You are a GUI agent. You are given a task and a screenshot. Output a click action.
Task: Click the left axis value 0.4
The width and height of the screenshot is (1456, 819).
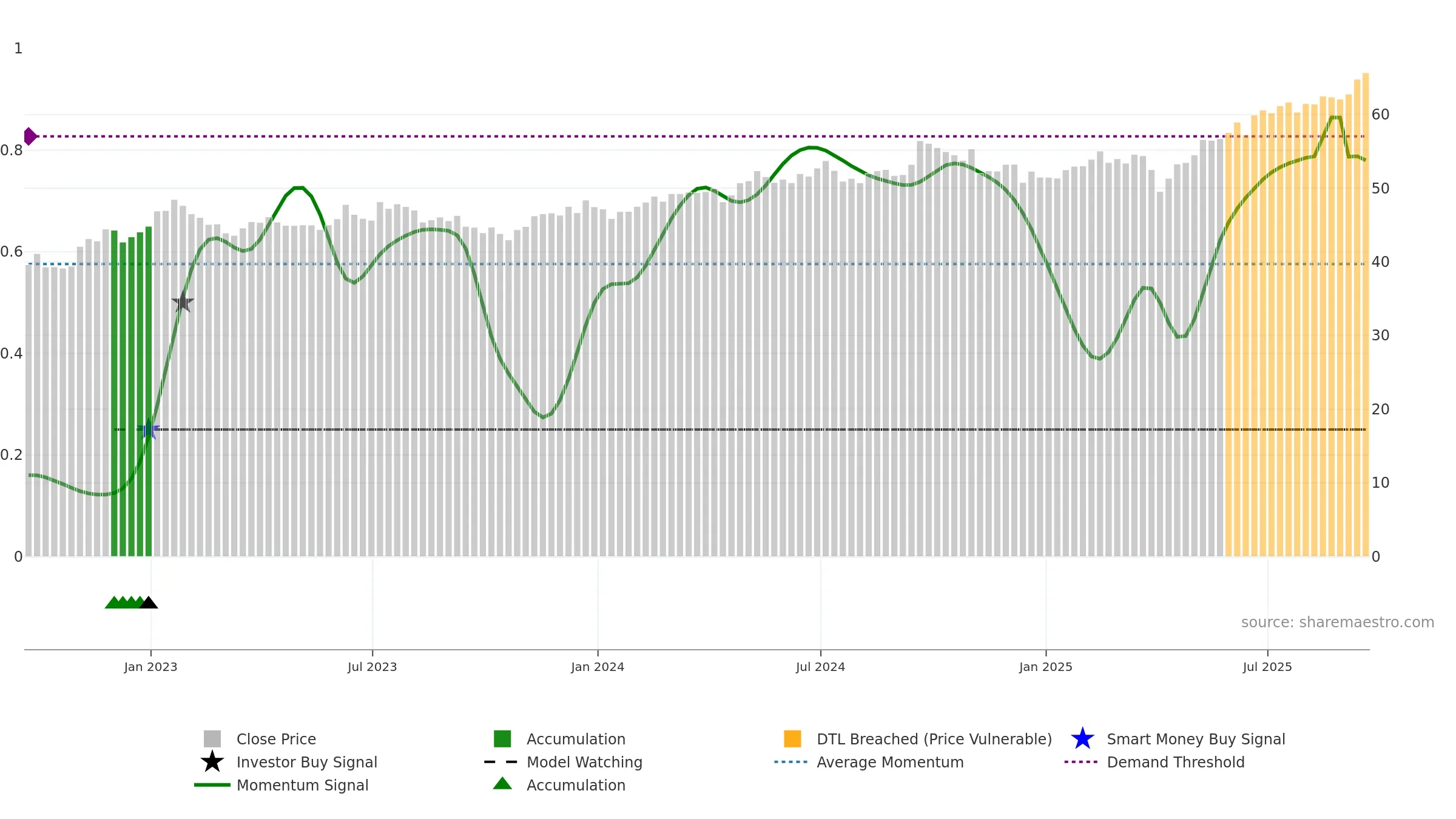pyautogui.click(x=11, y=354)
